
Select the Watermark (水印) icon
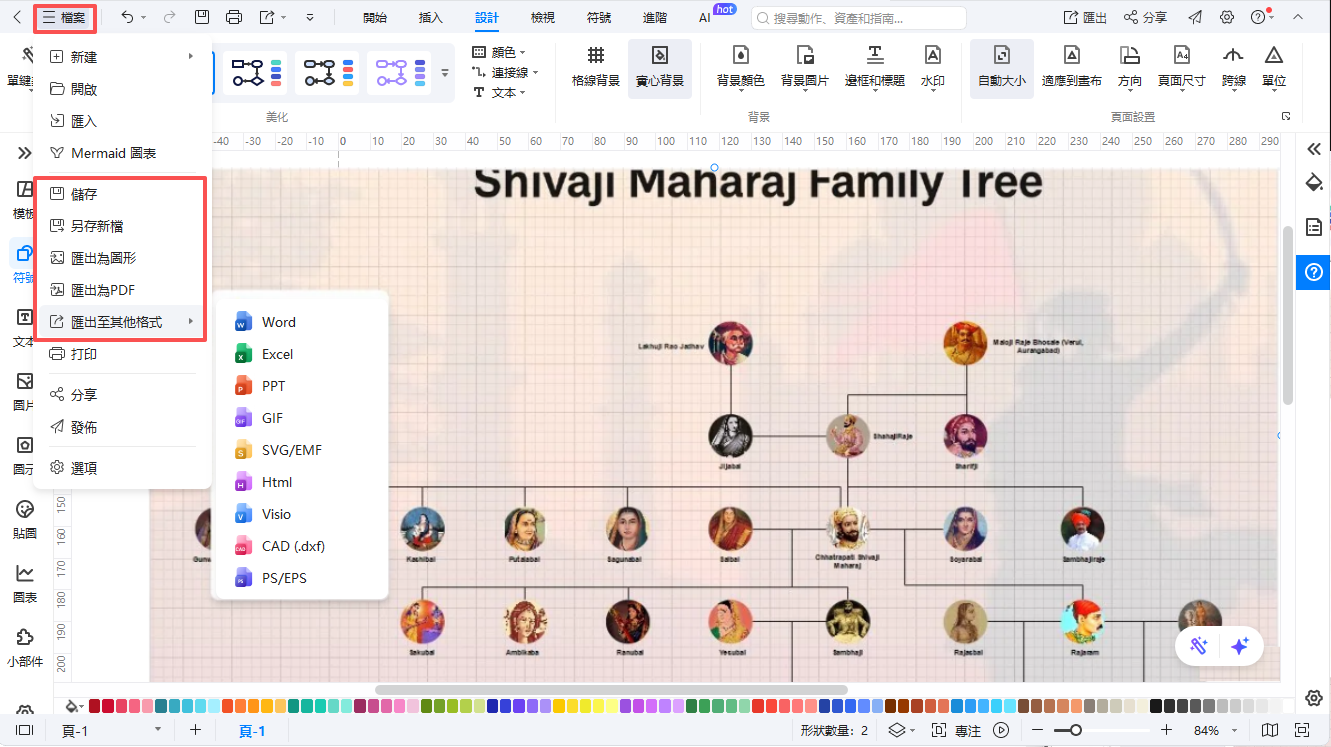coord(932,66)
